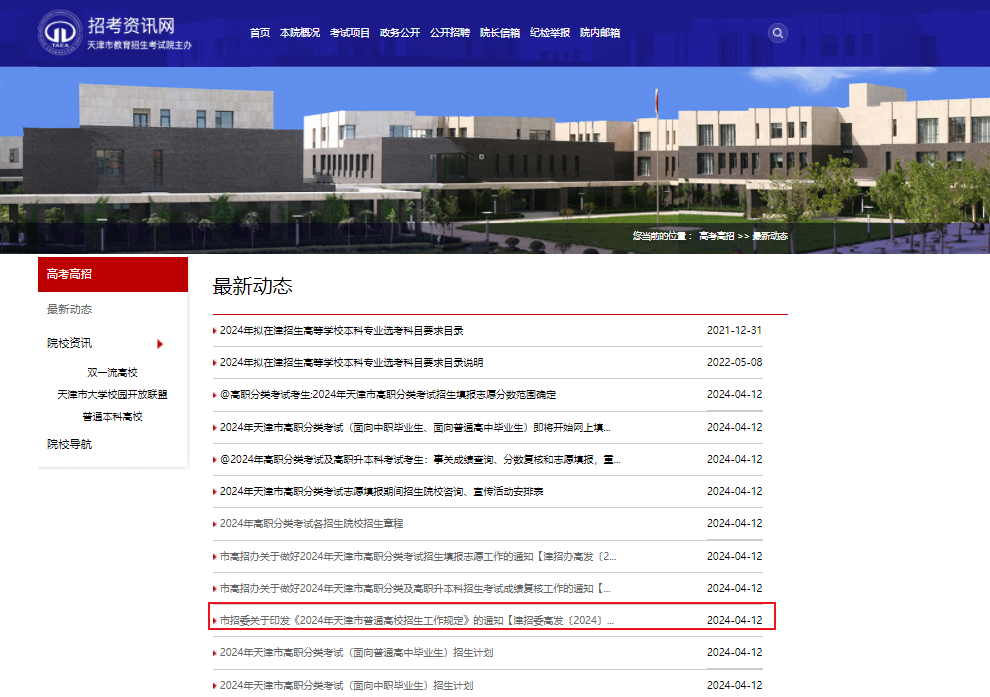Open 天津市大学校园开放联盟 sidebar link
This screenshot has height=697, width=990.
(112, 394)
